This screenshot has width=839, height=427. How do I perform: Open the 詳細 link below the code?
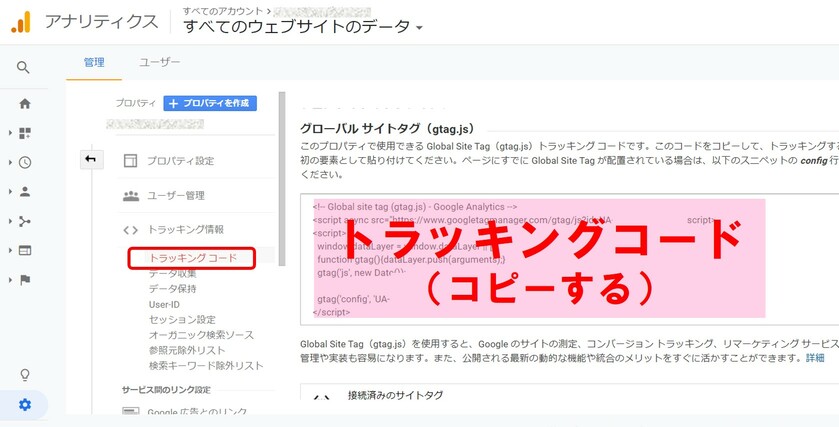click(815, 358)
